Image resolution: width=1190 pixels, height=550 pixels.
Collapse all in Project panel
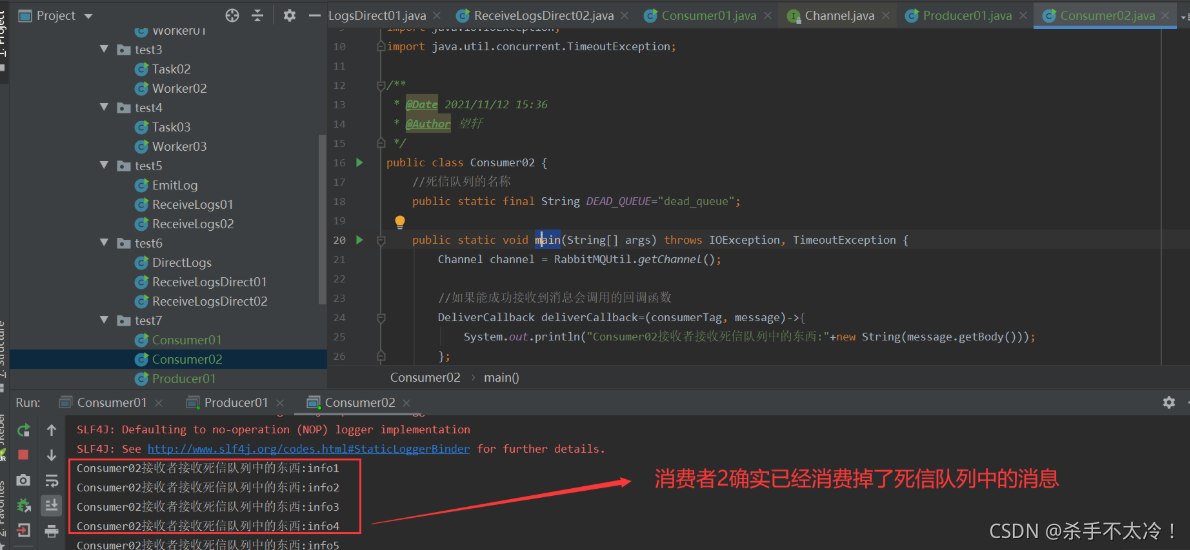[x=257, y=15]
